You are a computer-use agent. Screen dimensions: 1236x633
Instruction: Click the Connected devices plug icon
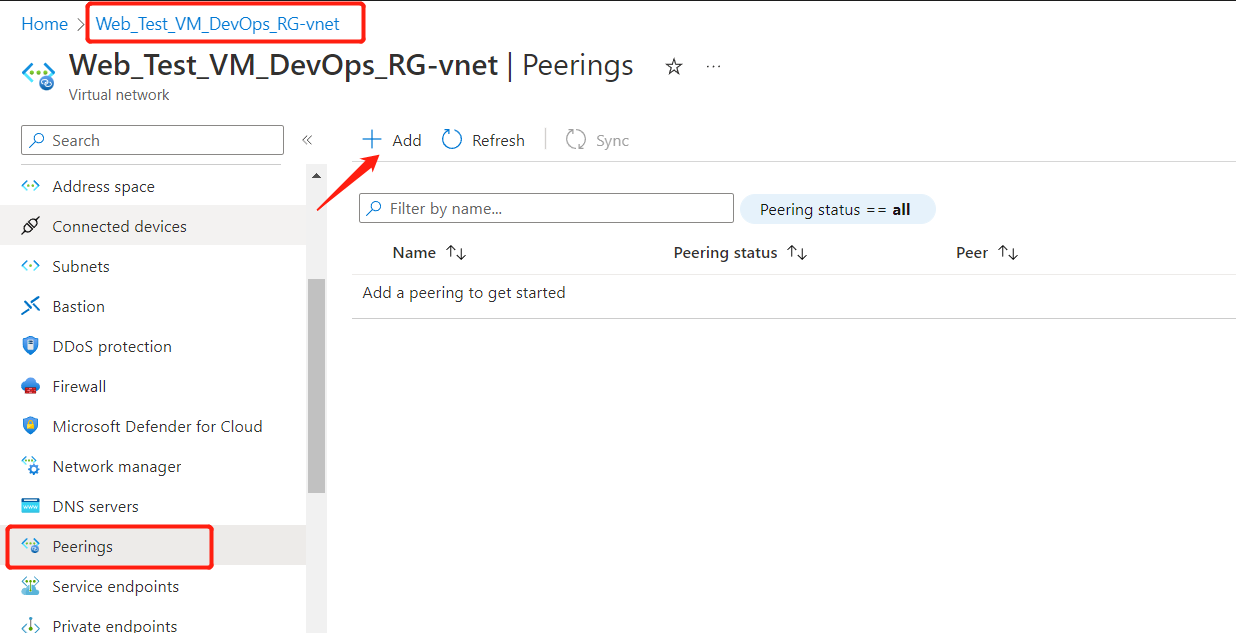click(31, 226)
